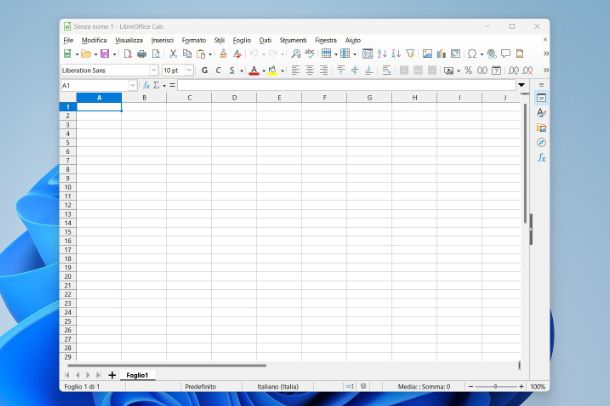This screenshot has width=610, height=406.
Task: Click the Cut scissors icon
Action: coord(172,54)
